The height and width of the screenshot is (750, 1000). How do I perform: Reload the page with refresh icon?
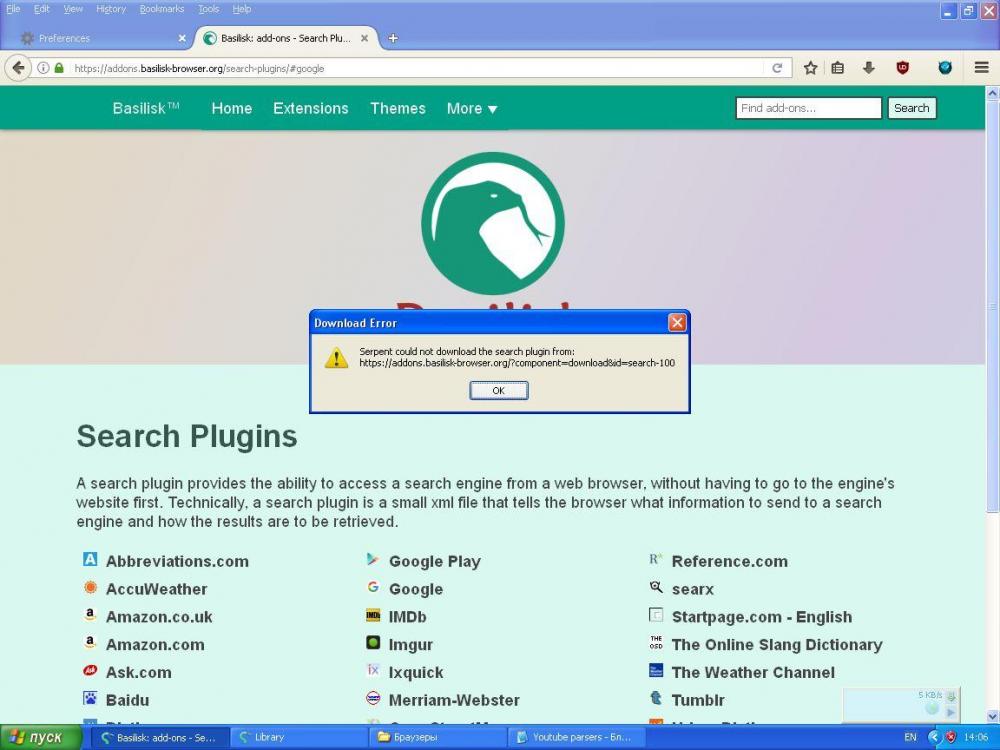tap(777, 68)
